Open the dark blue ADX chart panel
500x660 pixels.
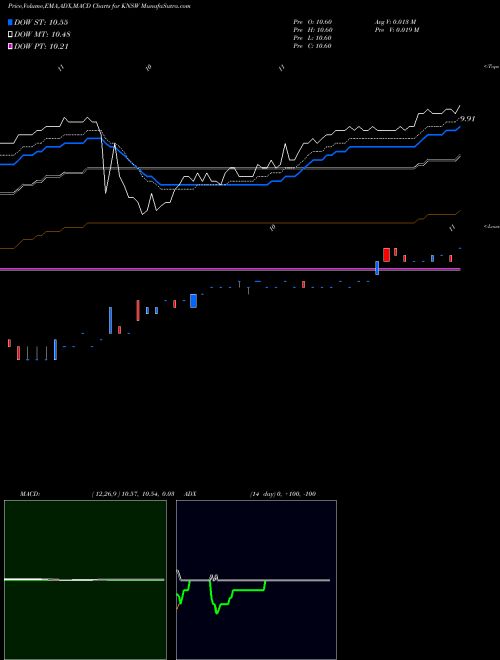pos(256,580)
